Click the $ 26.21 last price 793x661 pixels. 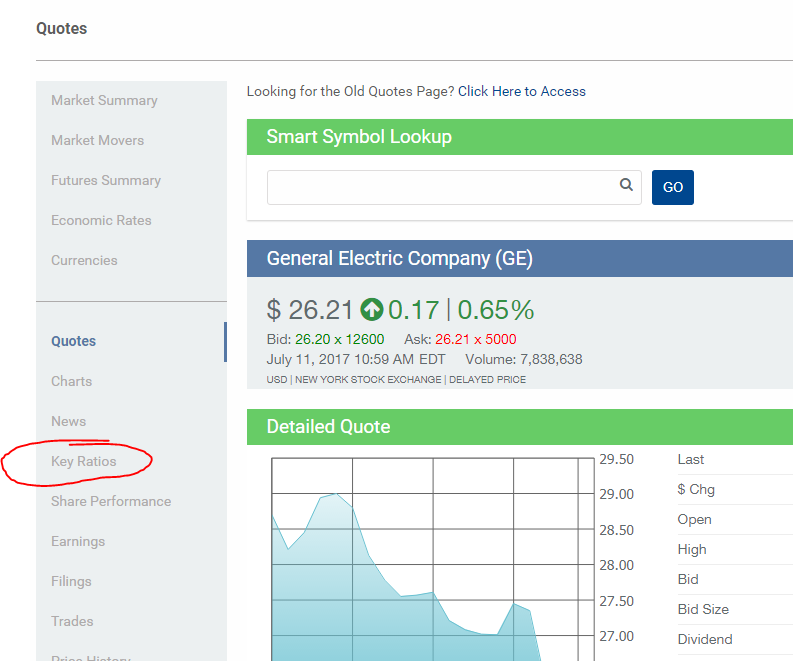click(x=309, y=310)
